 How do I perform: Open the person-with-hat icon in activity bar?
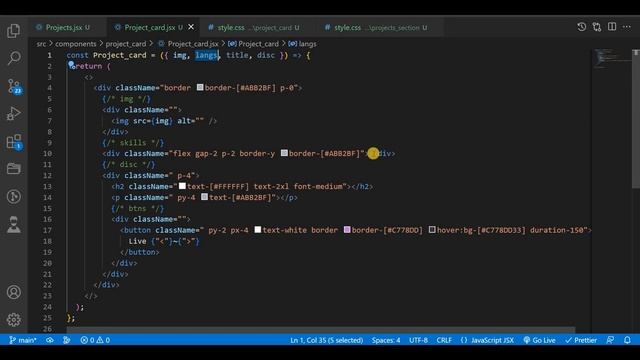(x=13, y=224)
